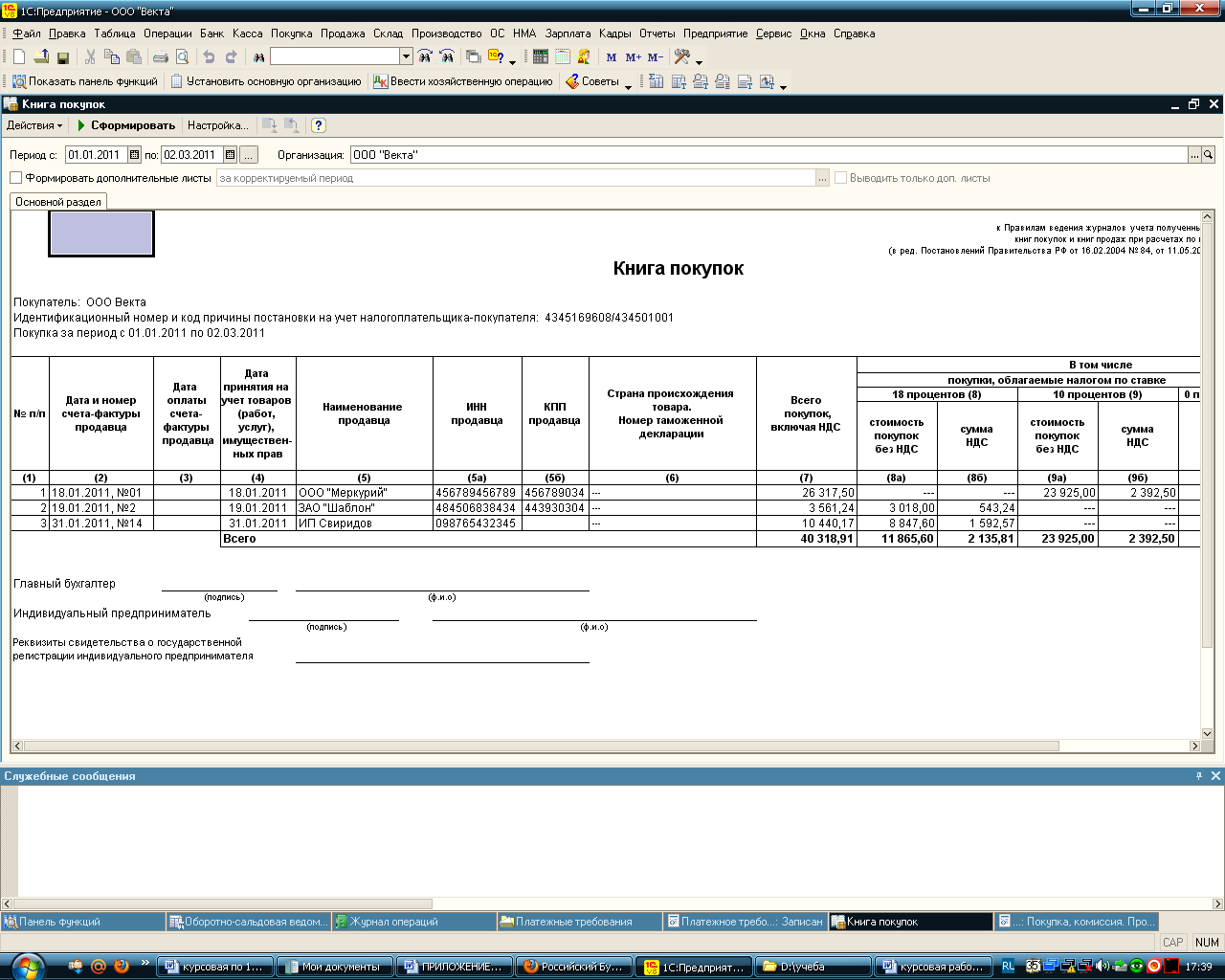
Task: Click the Paste clipboard icon
Action: point(134,57)
